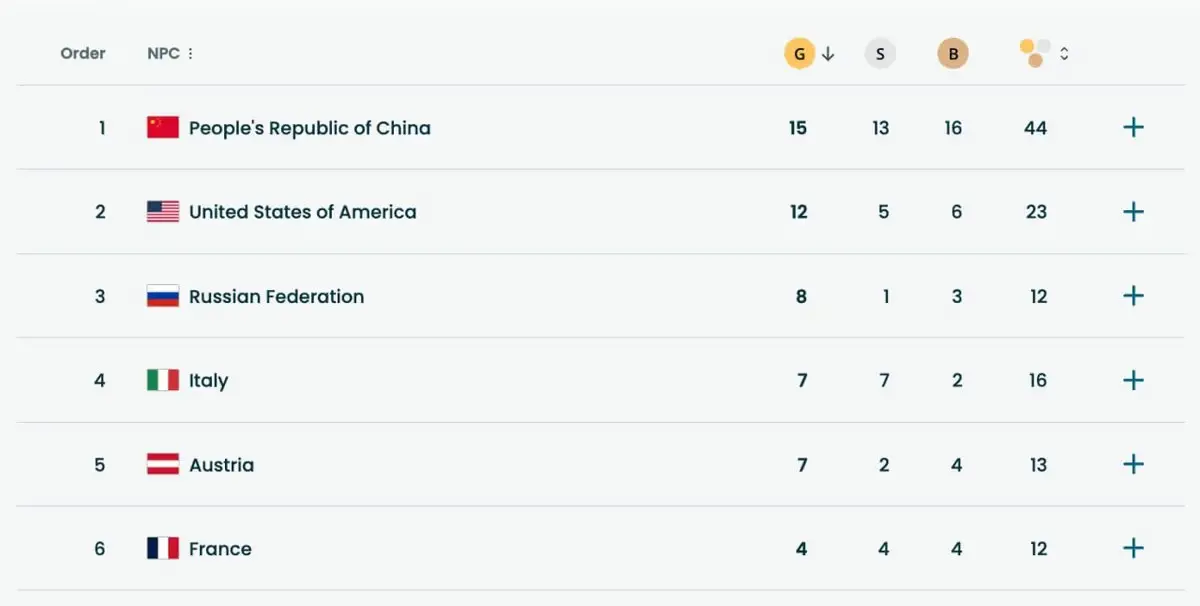Screen dimensions: 1200x606
Task: Click the China flag icon
Action: click(x=163, y=127)
